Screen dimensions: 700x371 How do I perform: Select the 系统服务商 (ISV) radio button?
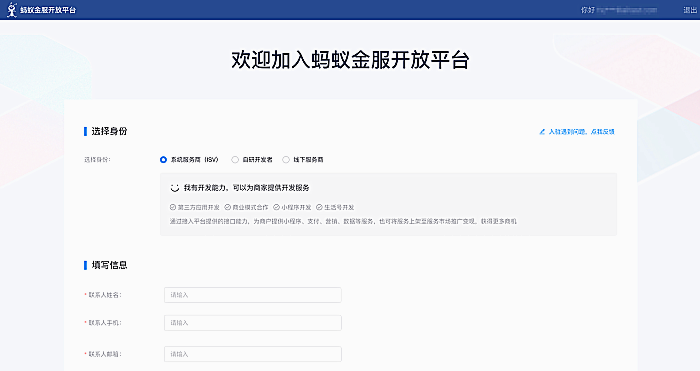[163, 160]
